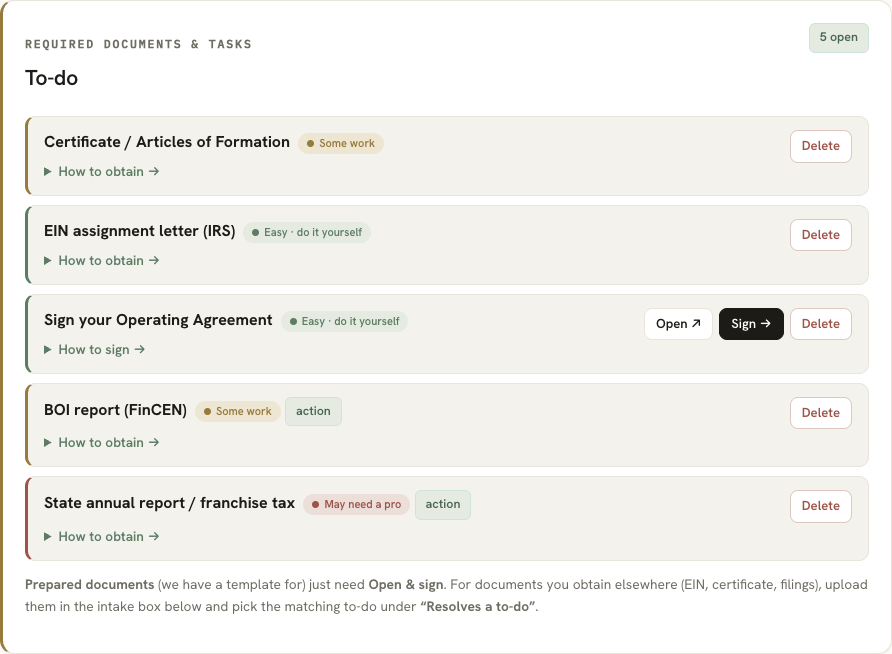
Task: Expand How to obtain under State annual report
Action: coord(102,536)
